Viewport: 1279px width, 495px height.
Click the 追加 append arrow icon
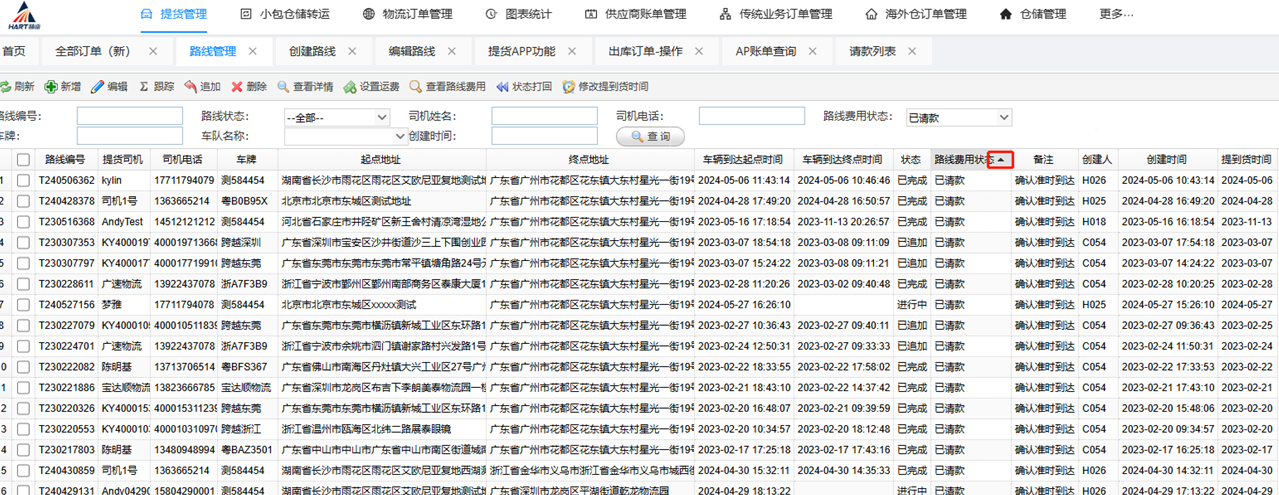point(190,87)
